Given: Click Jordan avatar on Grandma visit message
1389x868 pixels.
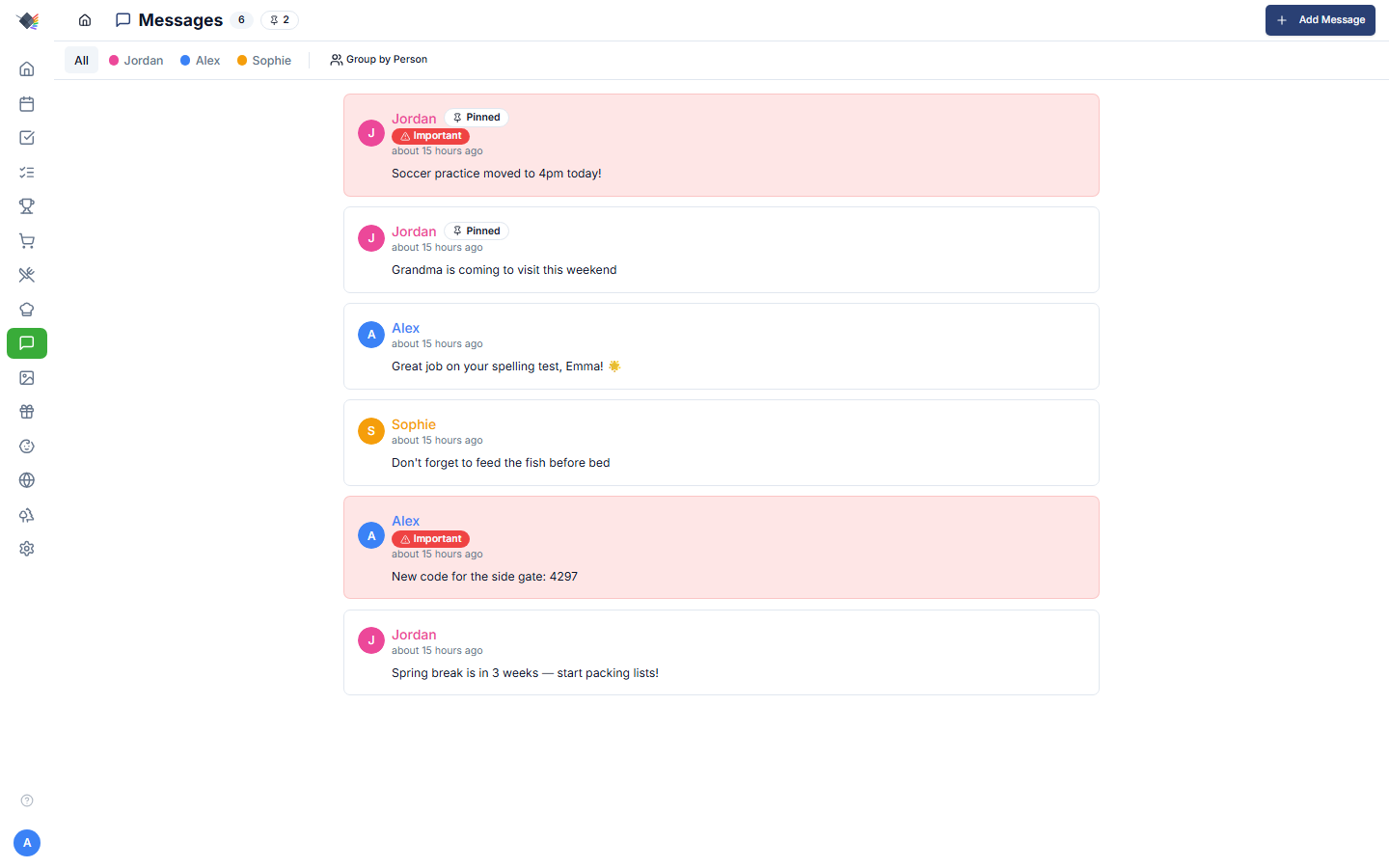Looking at the screenshot, I should pos(371,238).
